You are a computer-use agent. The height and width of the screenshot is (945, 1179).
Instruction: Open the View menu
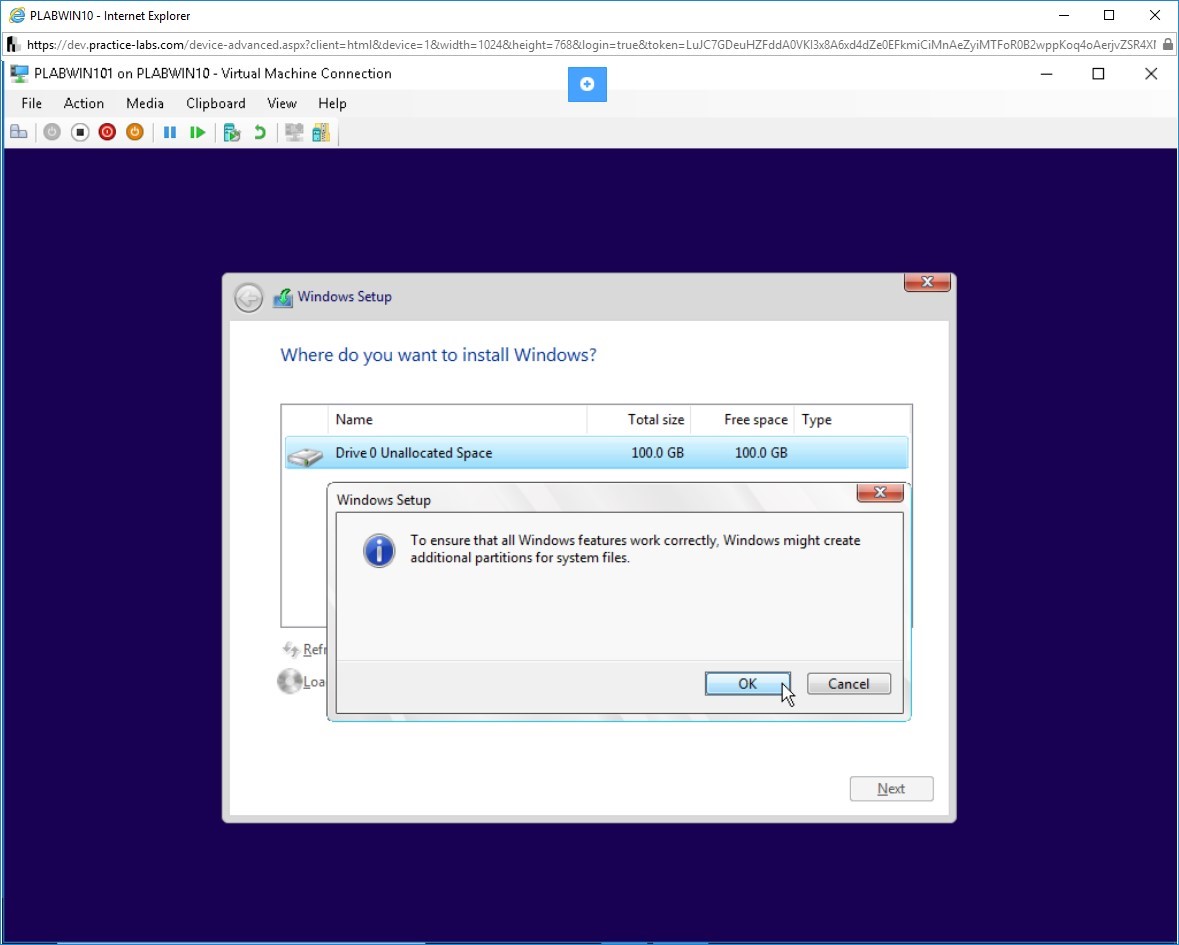282,104
